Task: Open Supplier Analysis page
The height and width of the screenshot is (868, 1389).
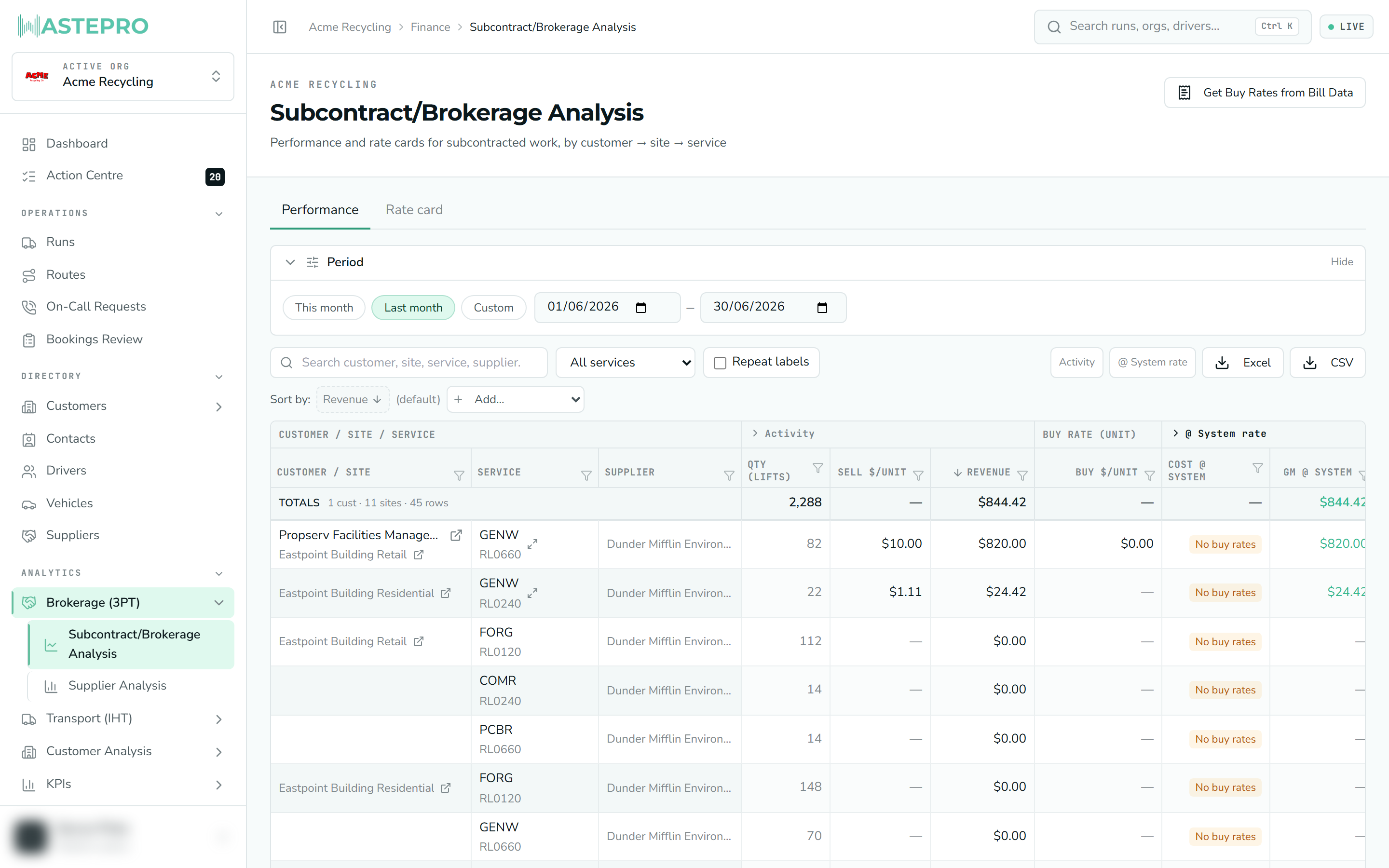Action: pos(131,686)
